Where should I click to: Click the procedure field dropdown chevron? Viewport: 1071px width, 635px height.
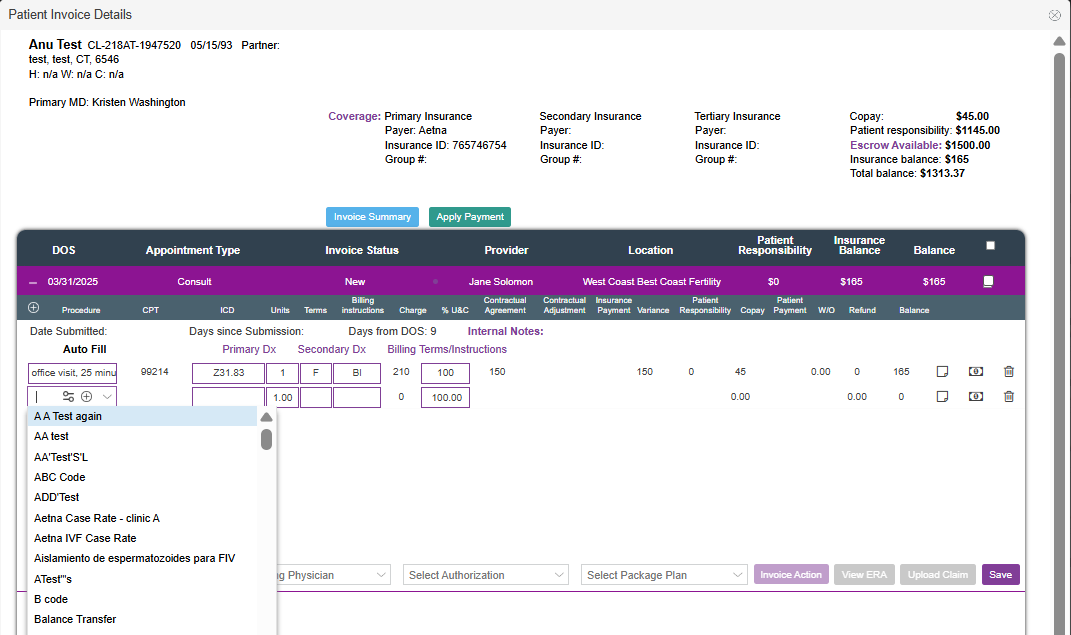point(107,397)
